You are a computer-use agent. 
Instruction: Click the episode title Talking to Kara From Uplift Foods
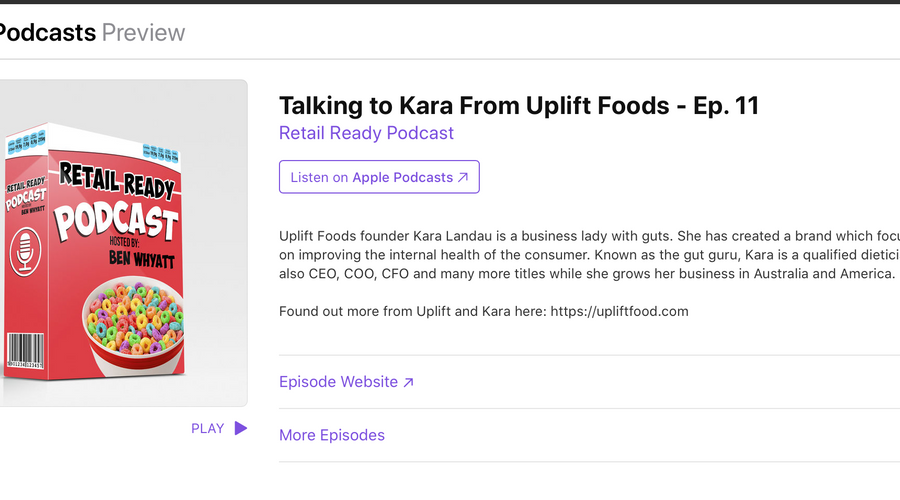pos(519,106)
